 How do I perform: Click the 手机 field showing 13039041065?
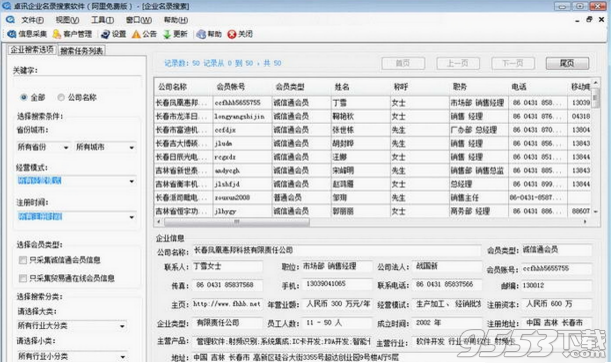[x=338, y=285]
